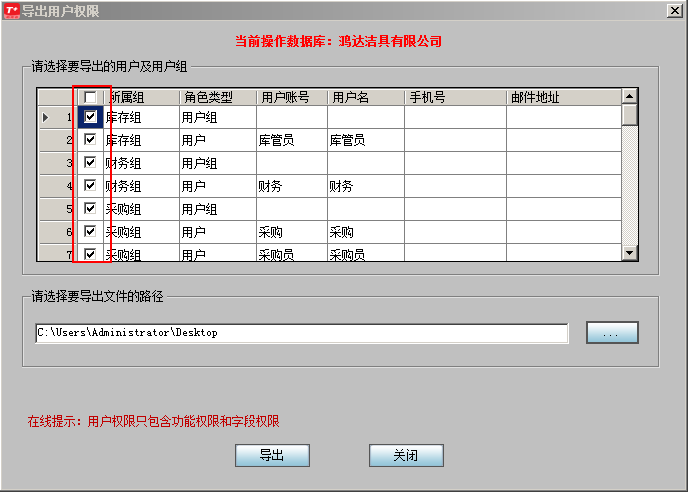Toggle the select-all checkbox in table header
Screen dimensions: 688x492
pyautogui.click(x=90, y=98)
